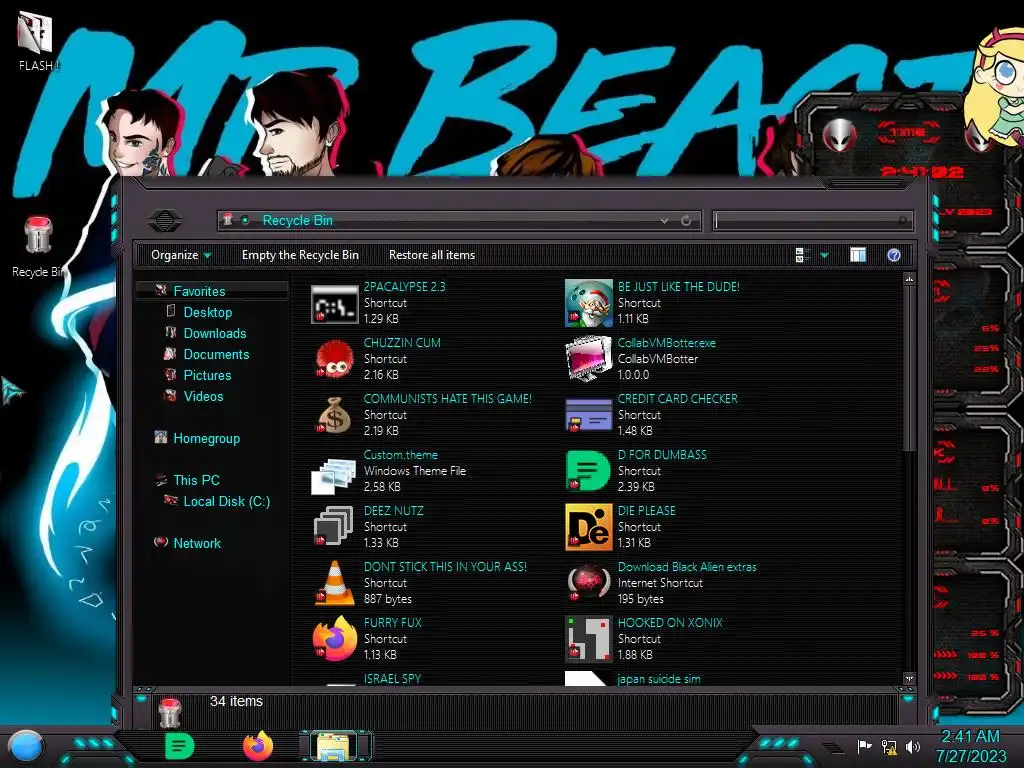
Task: Open the Start orb button
Action: click(x=26, y=747)
